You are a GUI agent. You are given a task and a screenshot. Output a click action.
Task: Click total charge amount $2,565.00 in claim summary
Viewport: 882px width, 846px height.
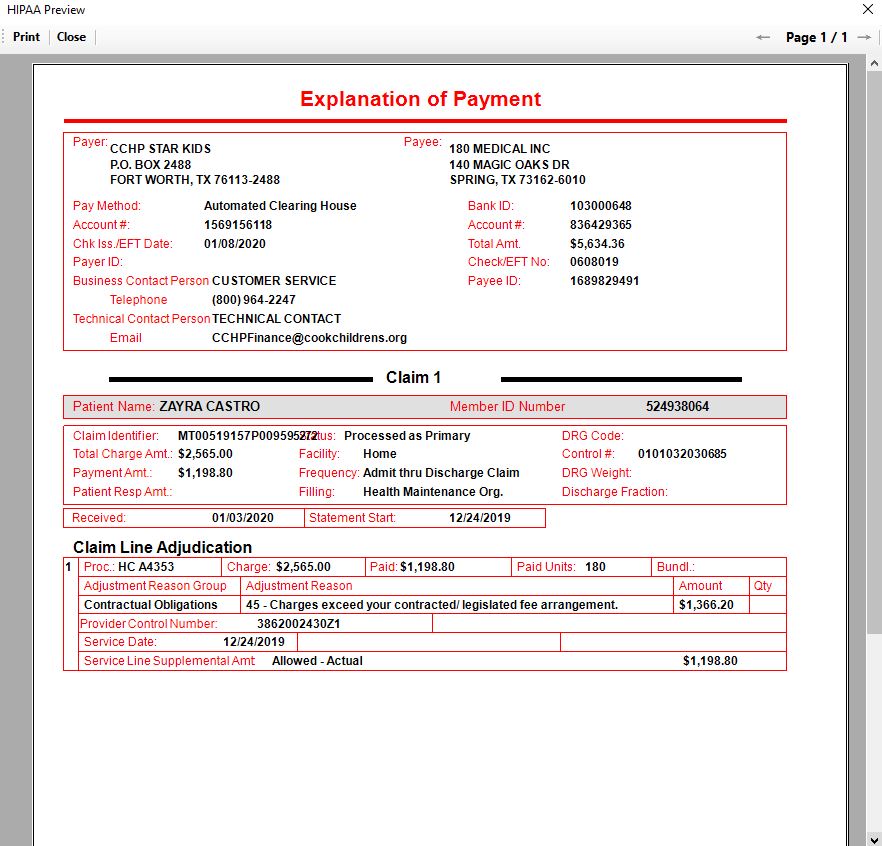(x=205, y=454)
